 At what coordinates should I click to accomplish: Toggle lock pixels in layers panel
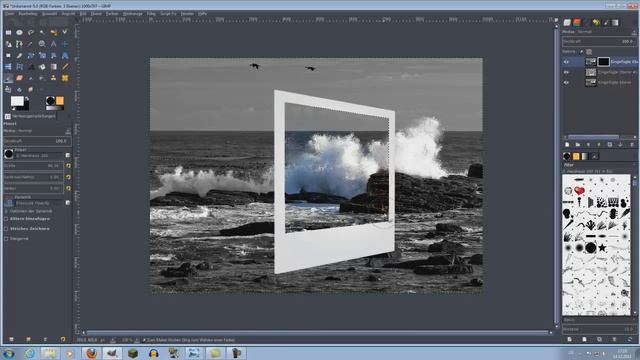pyautogui.click(x=581, y=52)
